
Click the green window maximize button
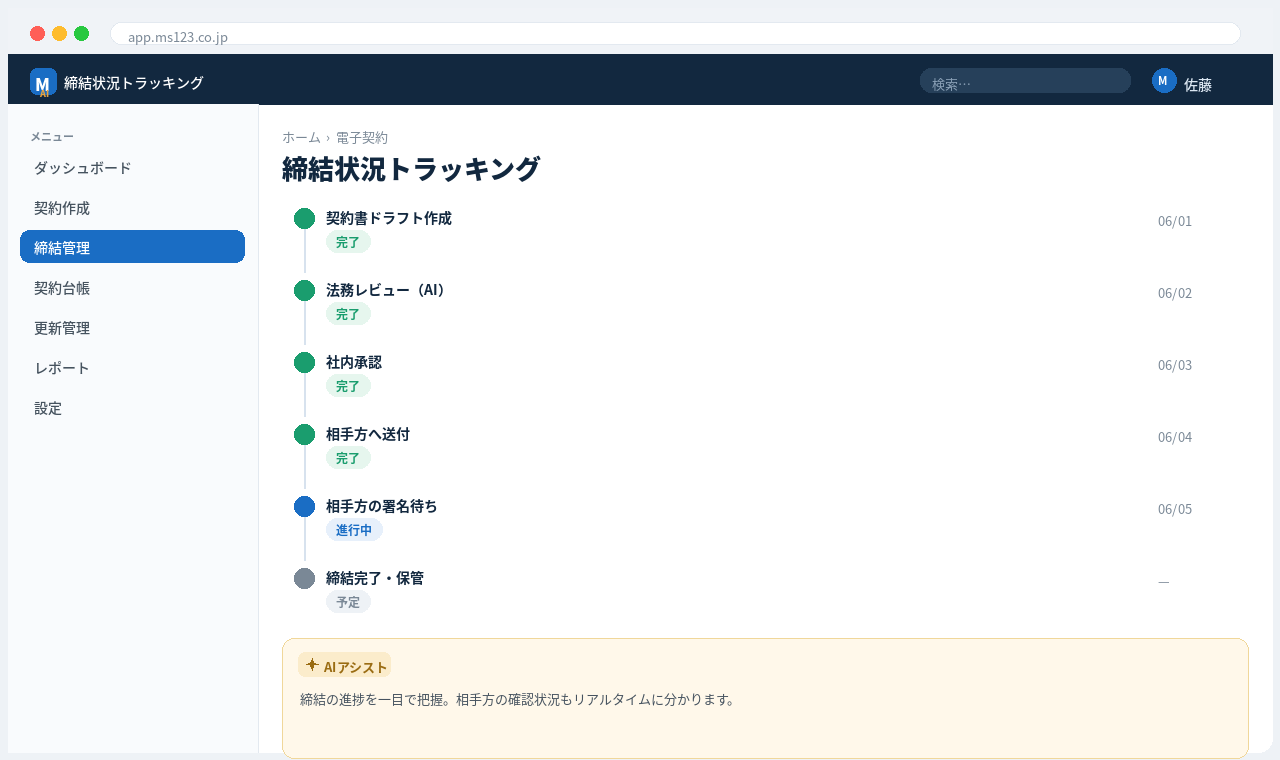click(82, 33)
